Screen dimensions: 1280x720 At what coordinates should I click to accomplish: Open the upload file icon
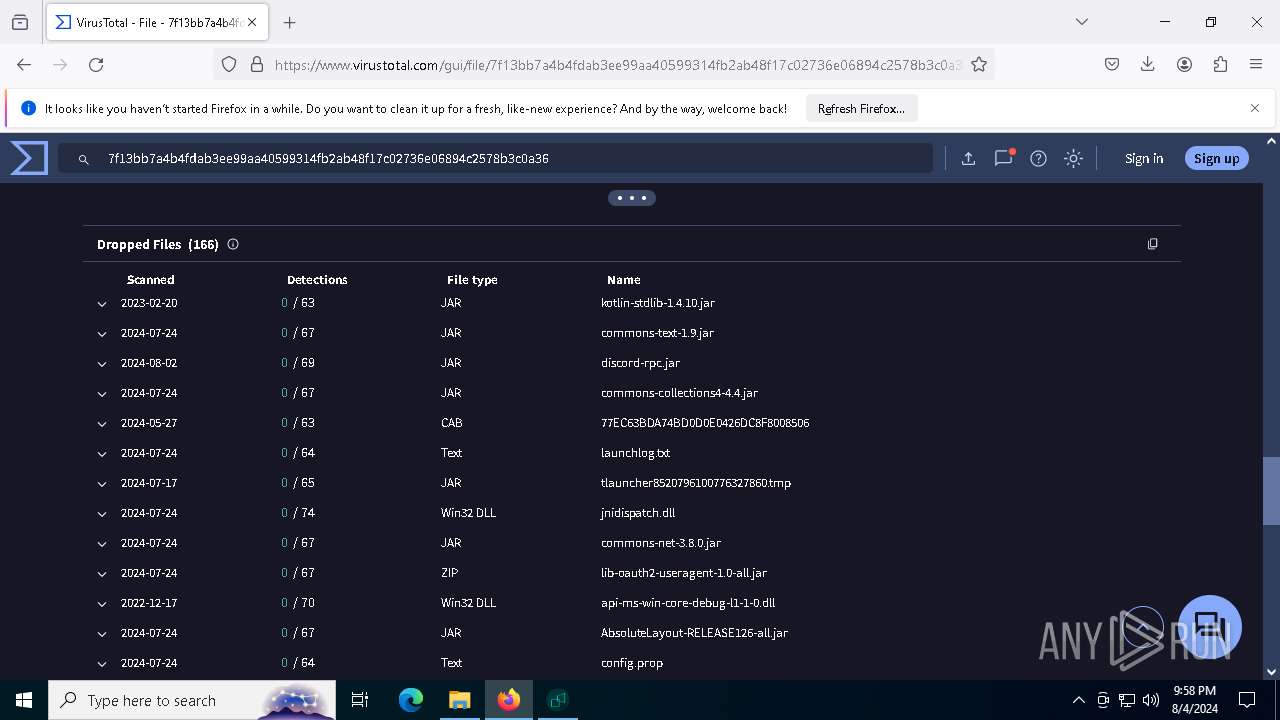[968, 158]
